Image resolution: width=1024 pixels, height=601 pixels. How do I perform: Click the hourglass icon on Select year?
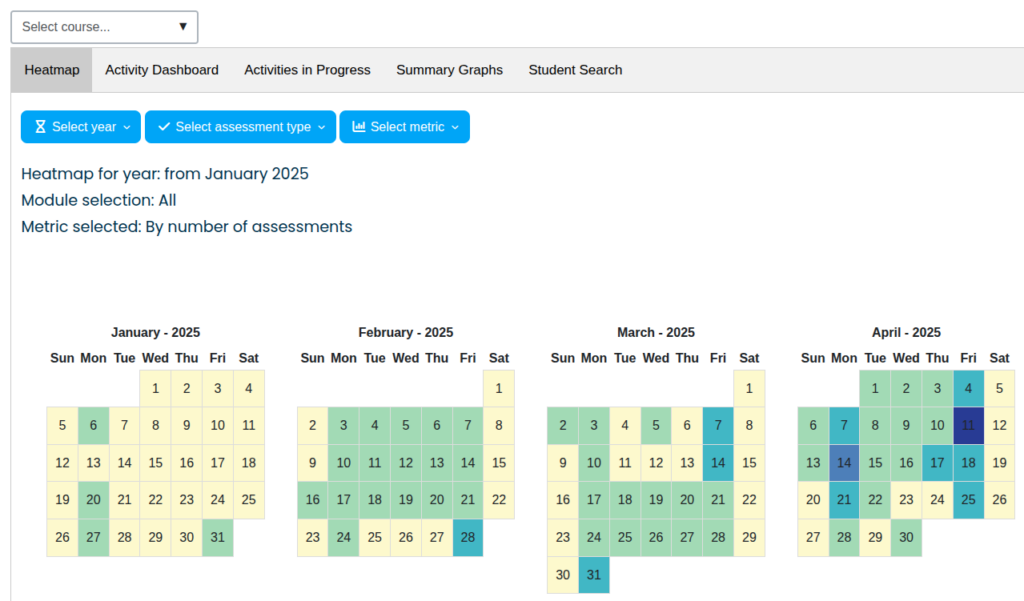coord(39,127)
